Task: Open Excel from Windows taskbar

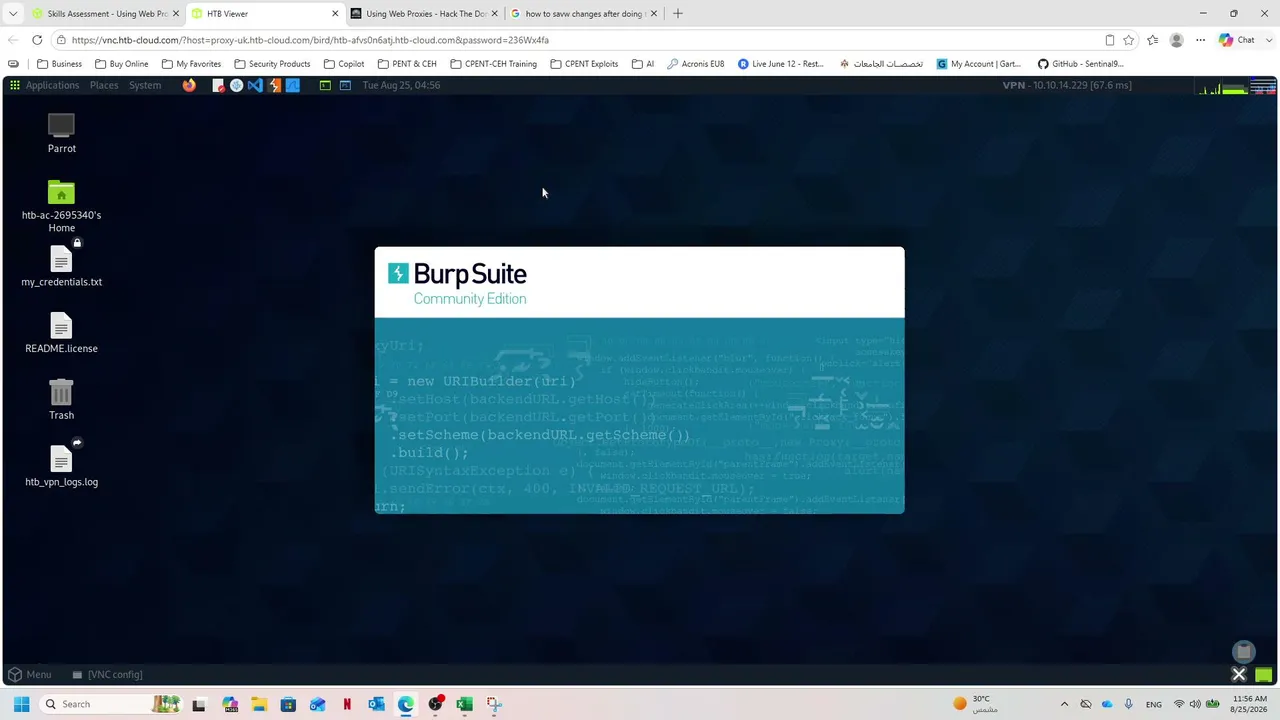Action: pos(464,704)
